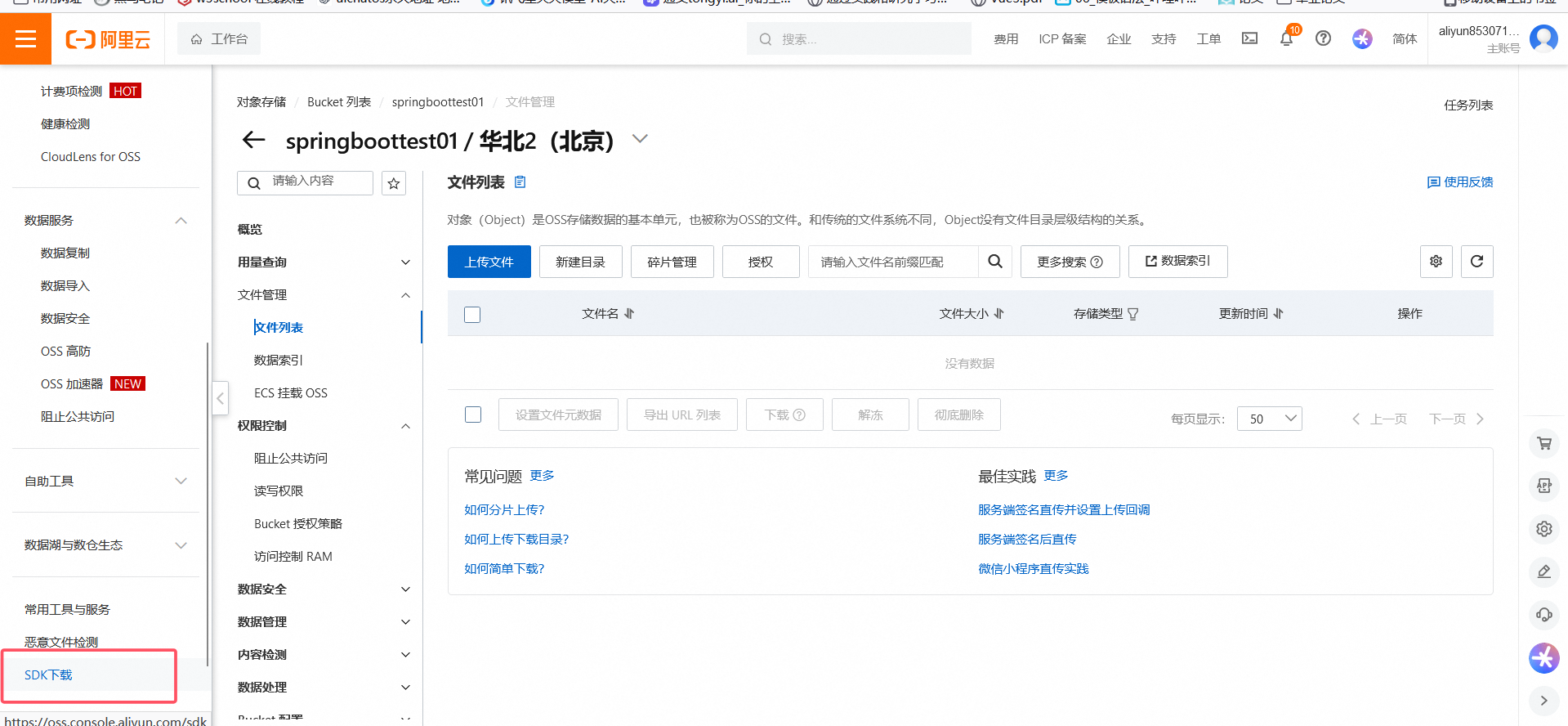The height and width of the screenshot is (726, 1568).
Task: Click the 碎片管理 button
Action: pos(672,262)
